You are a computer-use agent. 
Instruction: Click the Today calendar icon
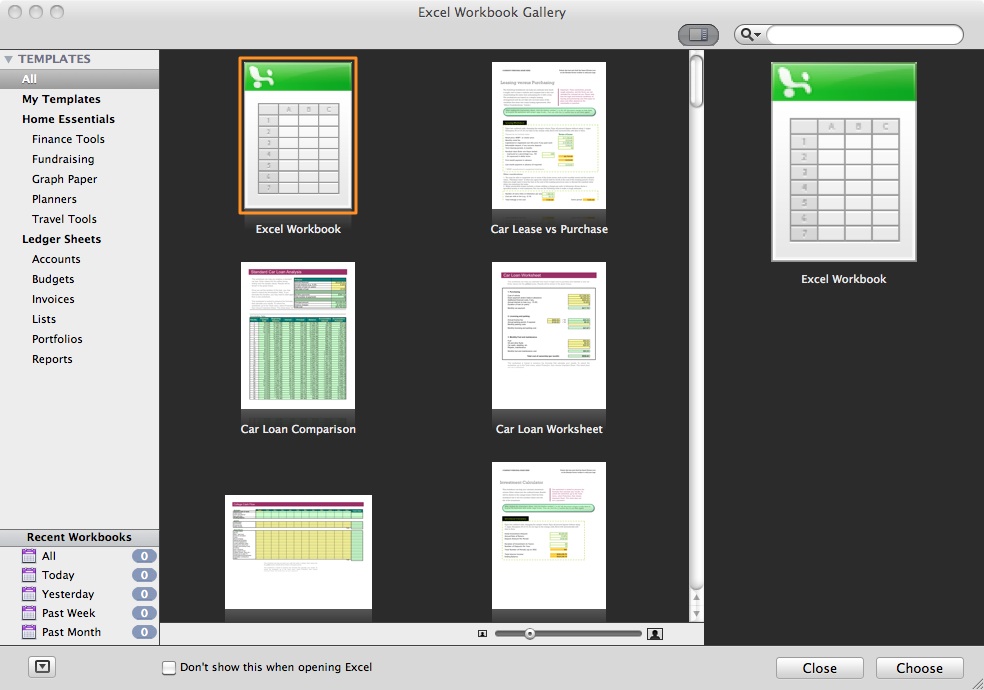click(x=29, y=575)
